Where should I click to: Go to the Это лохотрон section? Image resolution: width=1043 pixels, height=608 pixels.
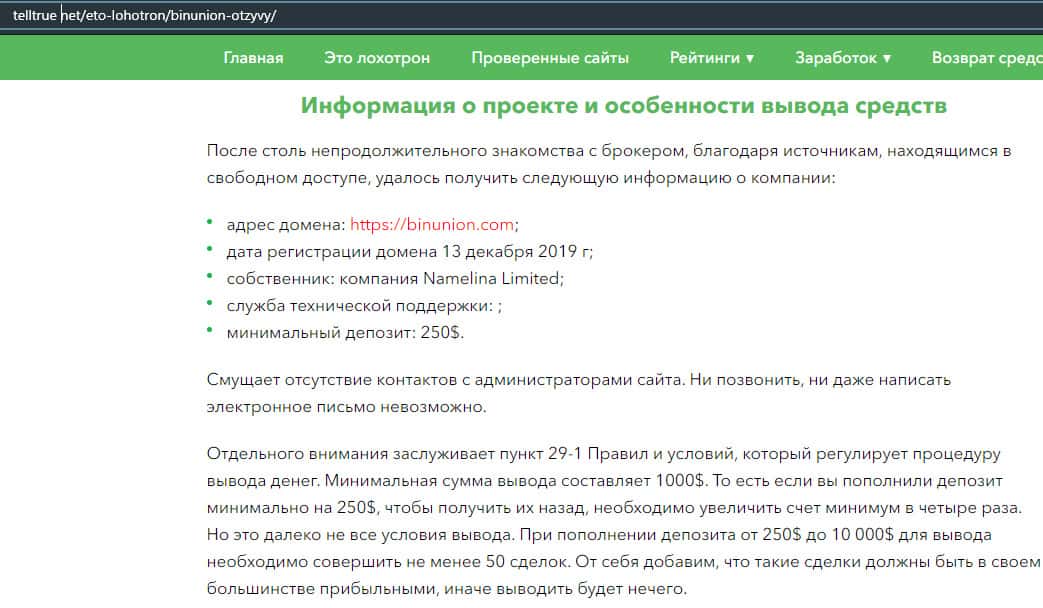pos(377,58)
